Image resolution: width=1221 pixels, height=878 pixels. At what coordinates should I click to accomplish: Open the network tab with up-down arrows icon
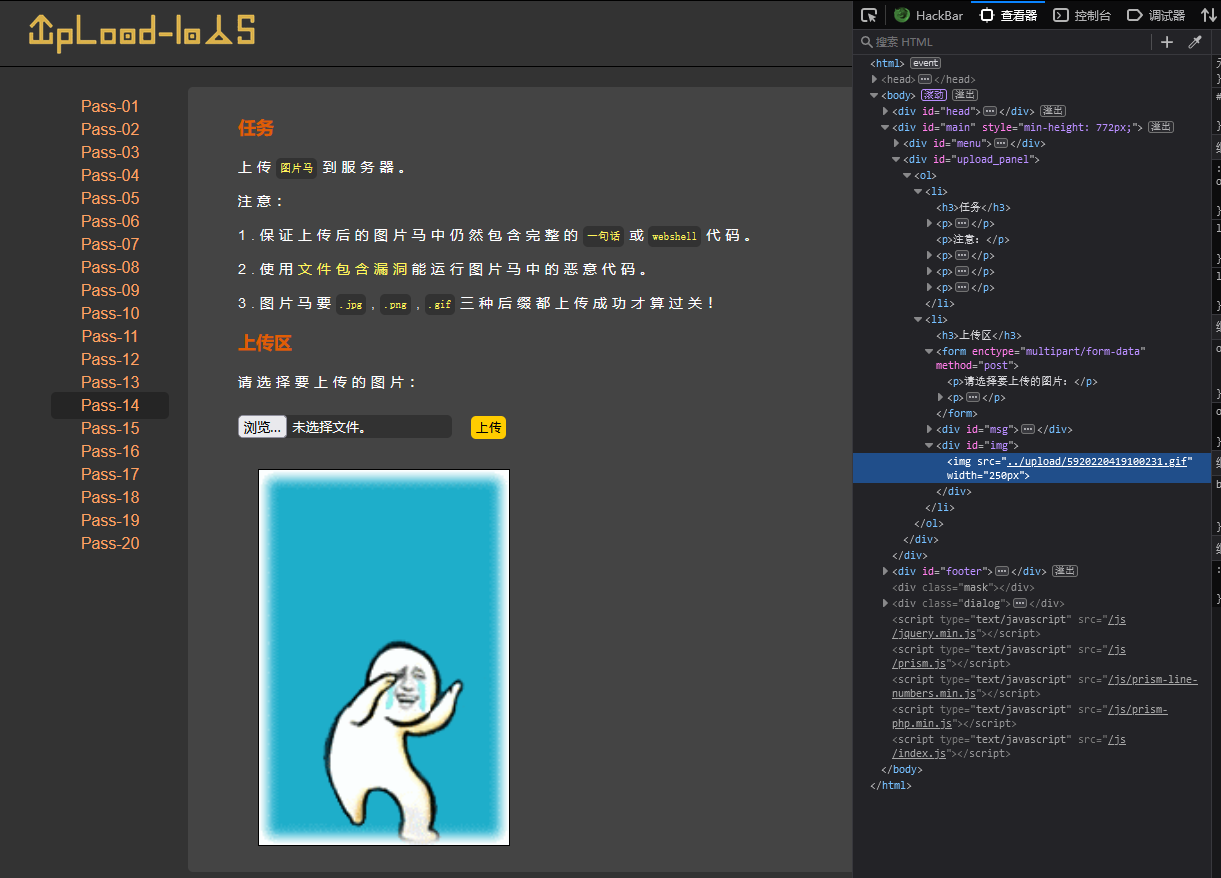[x=1208, y=15]
